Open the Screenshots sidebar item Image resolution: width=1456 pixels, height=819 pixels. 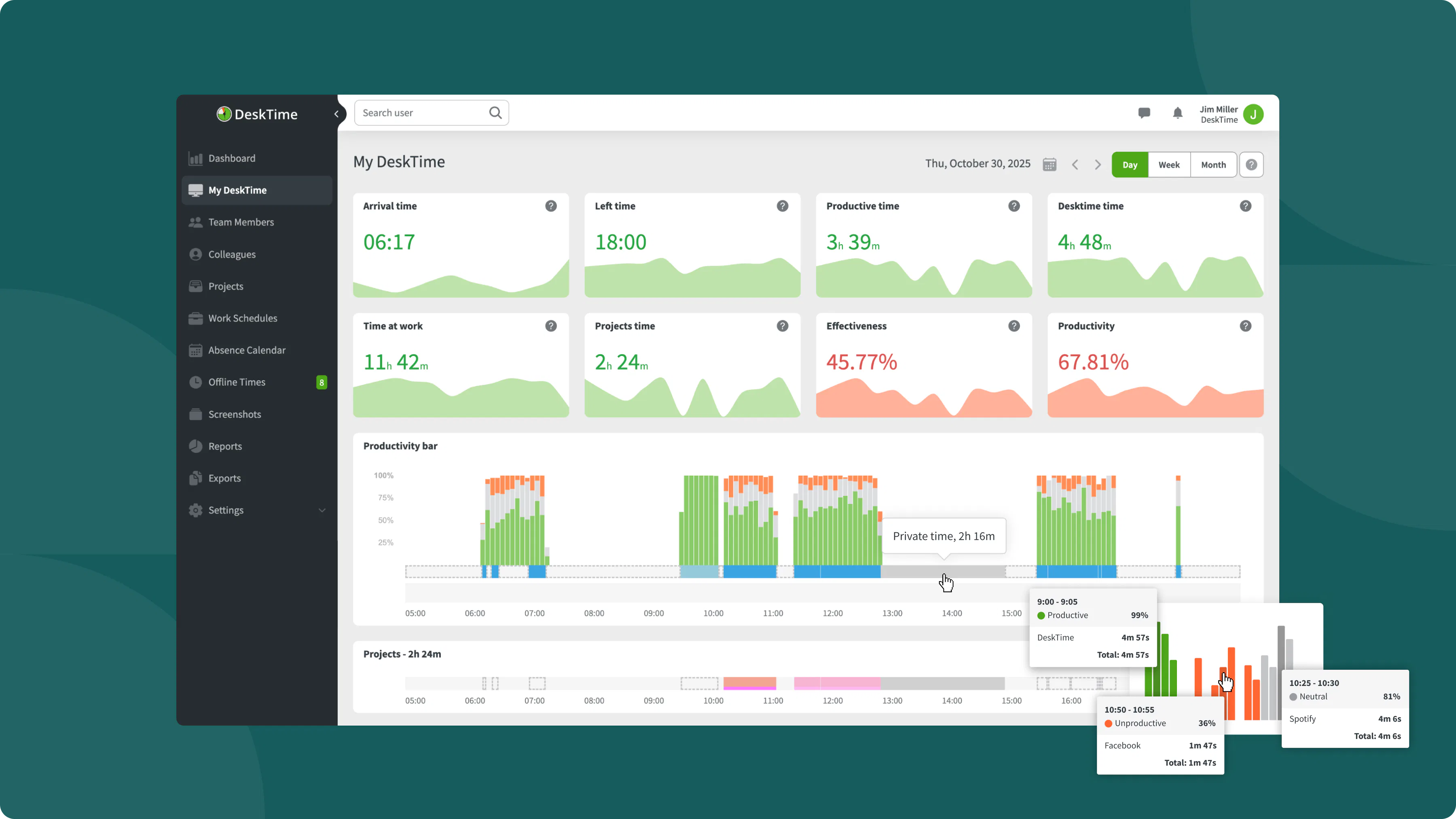(x=235, y=414)
